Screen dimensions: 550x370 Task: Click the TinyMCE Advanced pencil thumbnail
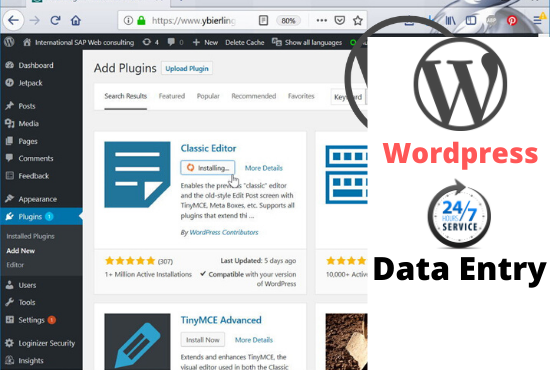[137, 342]
